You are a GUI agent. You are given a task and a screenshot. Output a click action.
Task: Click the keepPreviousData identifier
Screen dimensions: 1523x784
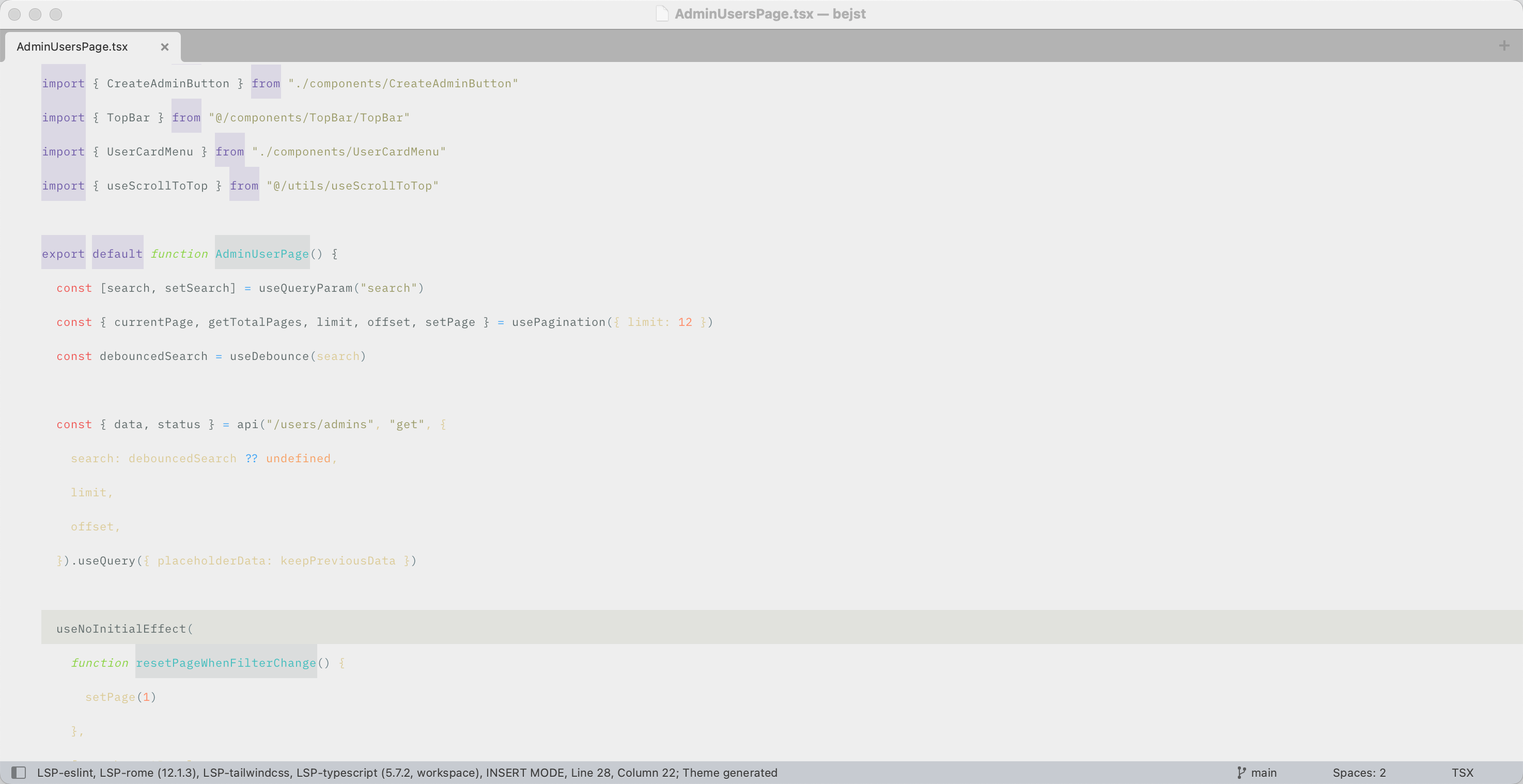337,560
